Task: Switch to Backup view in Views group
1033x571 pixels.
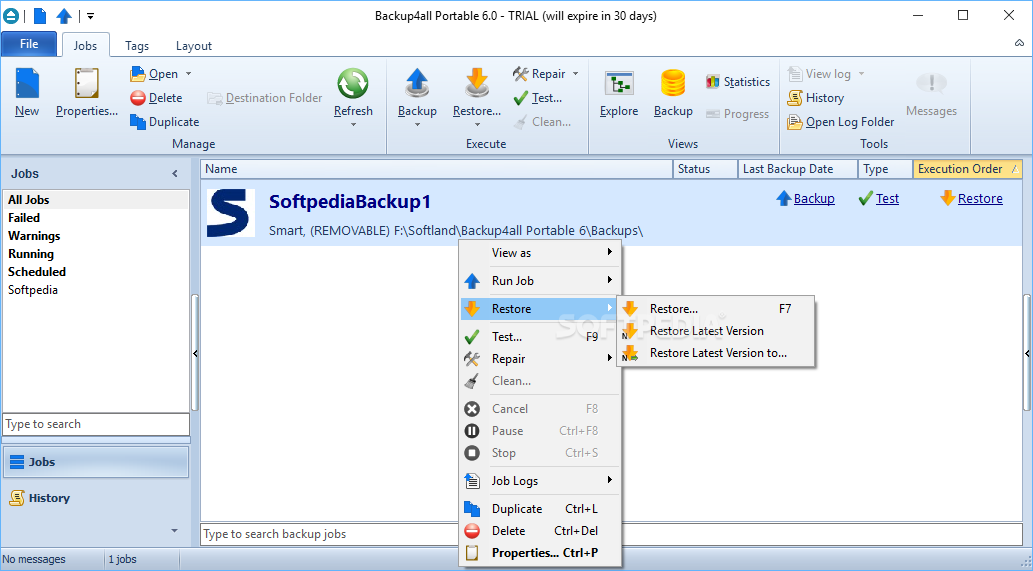Action: click(673, 94)
